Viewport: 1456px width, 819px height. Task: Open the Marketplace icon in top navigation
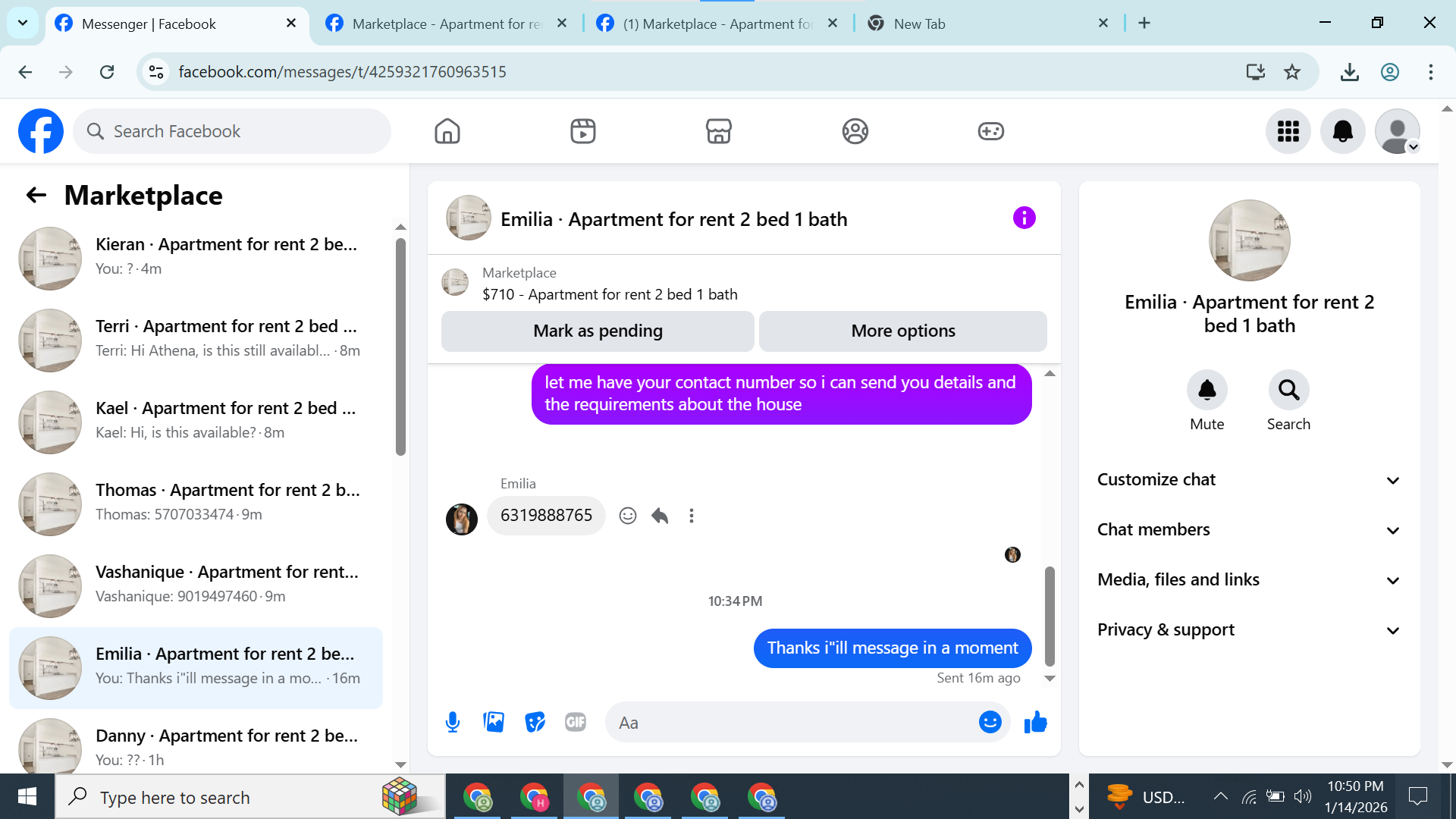tap(718, 131)
